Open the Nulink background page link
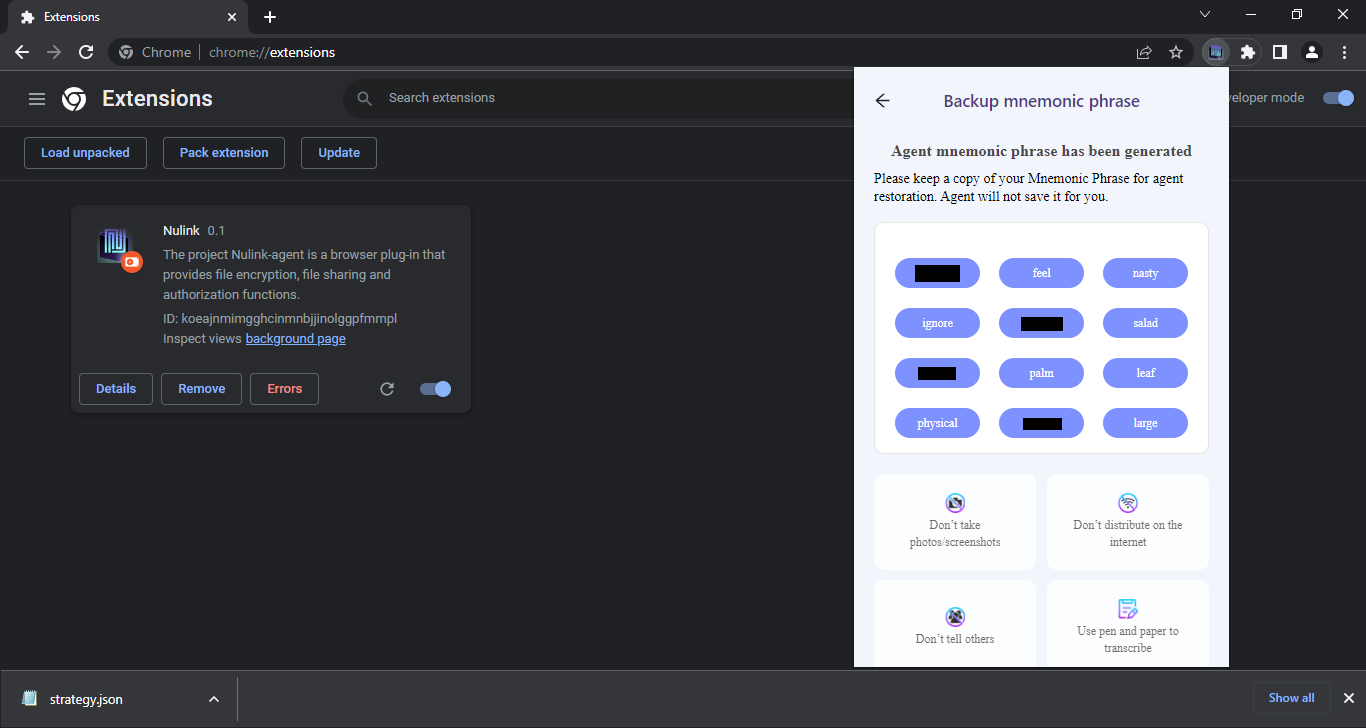Viewport: 1366px width, 728px height. (x=295, y=339)
